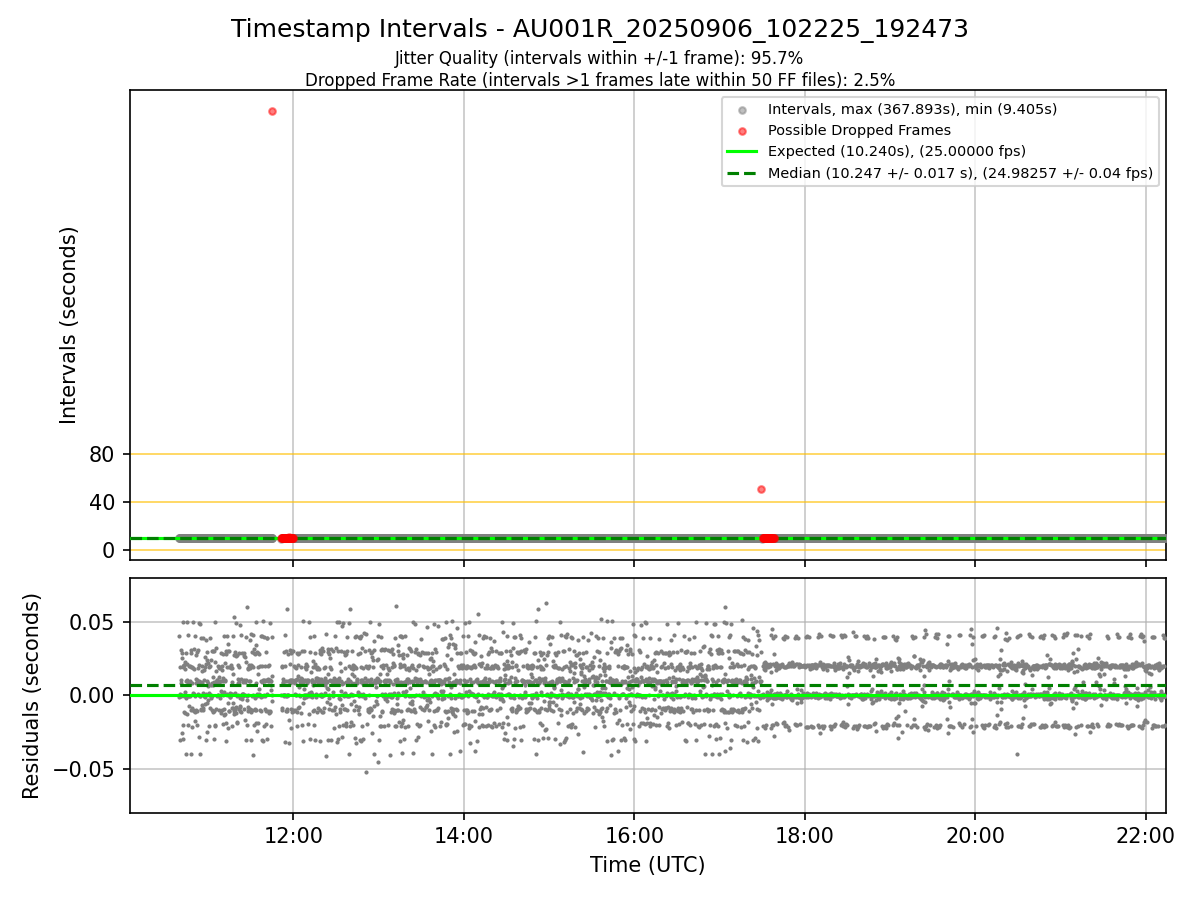
Task: Click the y-axis tick label '80' on the intervals plot
Action: [x=103, y=454]
